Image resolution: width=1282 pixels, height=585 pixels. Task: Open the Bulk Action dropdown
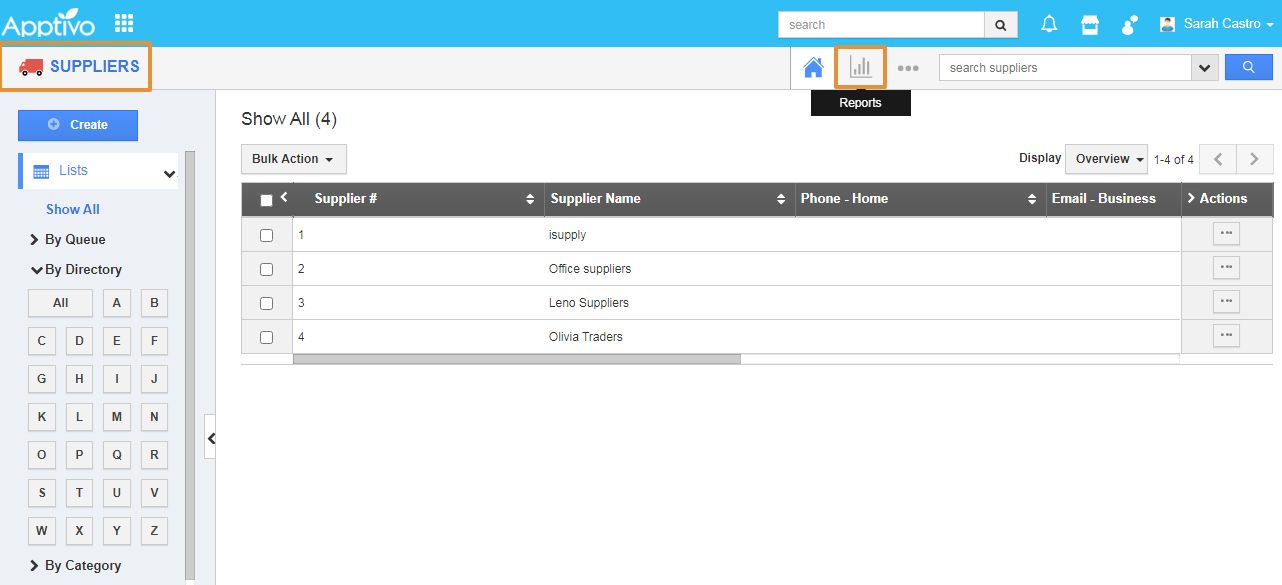tap(293, 159)
